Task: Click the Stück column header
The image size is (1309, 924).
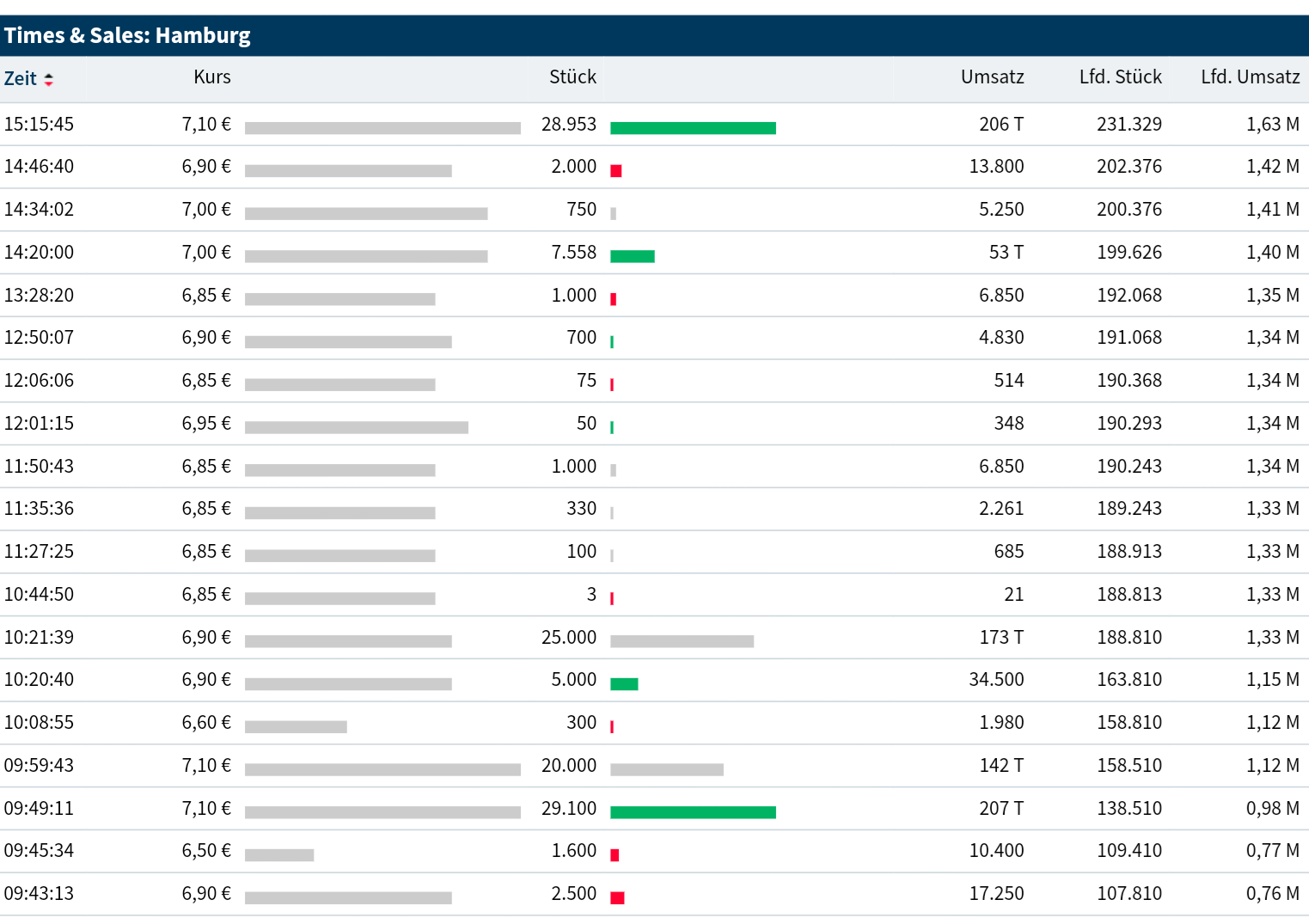Action: click(572, 76)
